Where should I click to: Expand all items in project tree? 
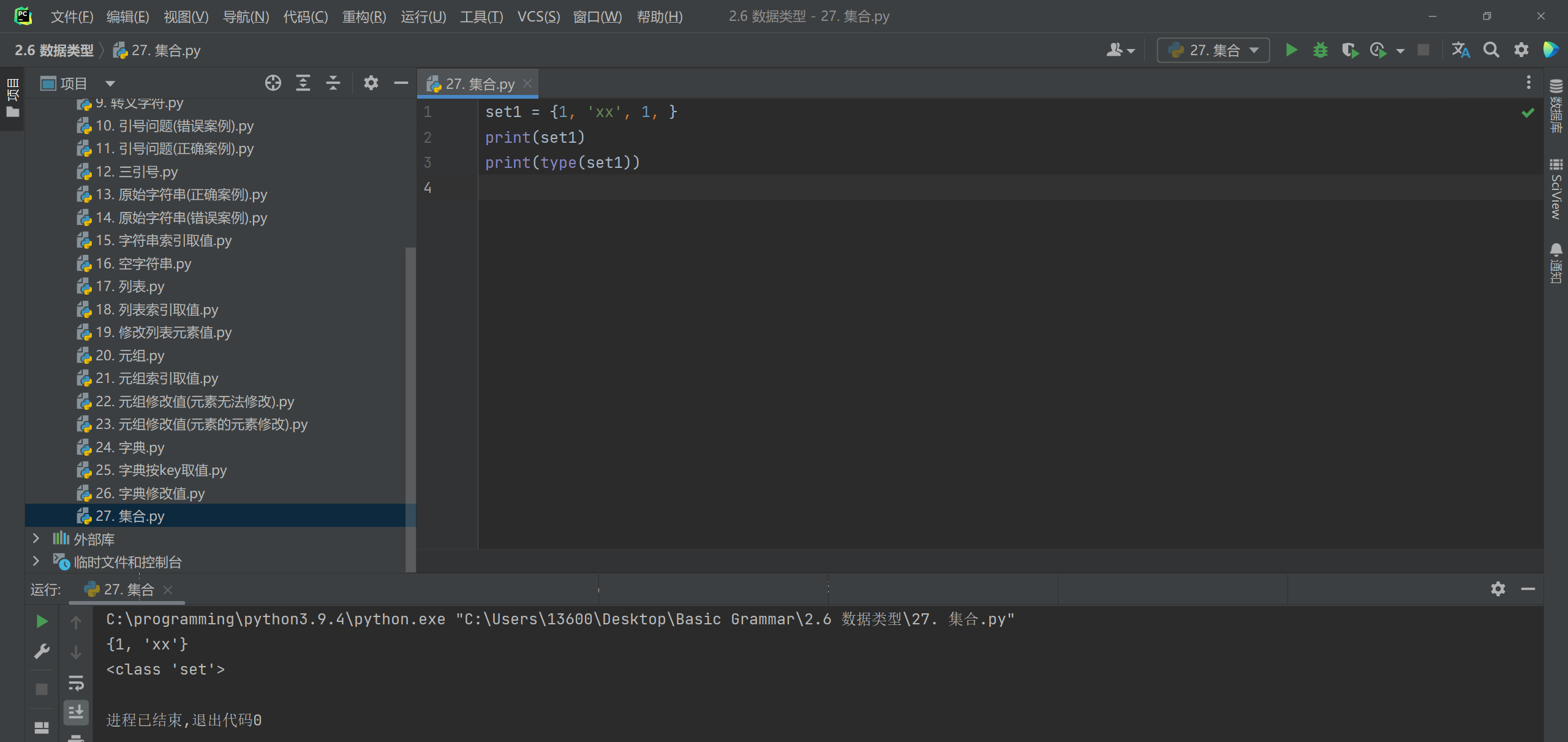pyautogui.click(x=303, y=83)
